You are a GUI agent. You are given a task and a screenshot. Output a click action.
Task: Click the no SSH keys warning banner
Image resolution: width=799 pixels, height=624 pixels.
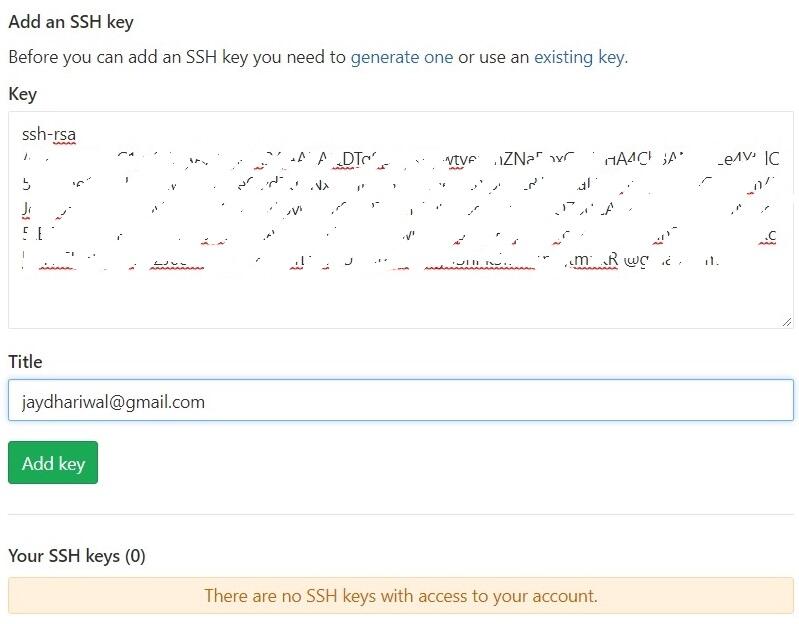click(x=400, y=596)
